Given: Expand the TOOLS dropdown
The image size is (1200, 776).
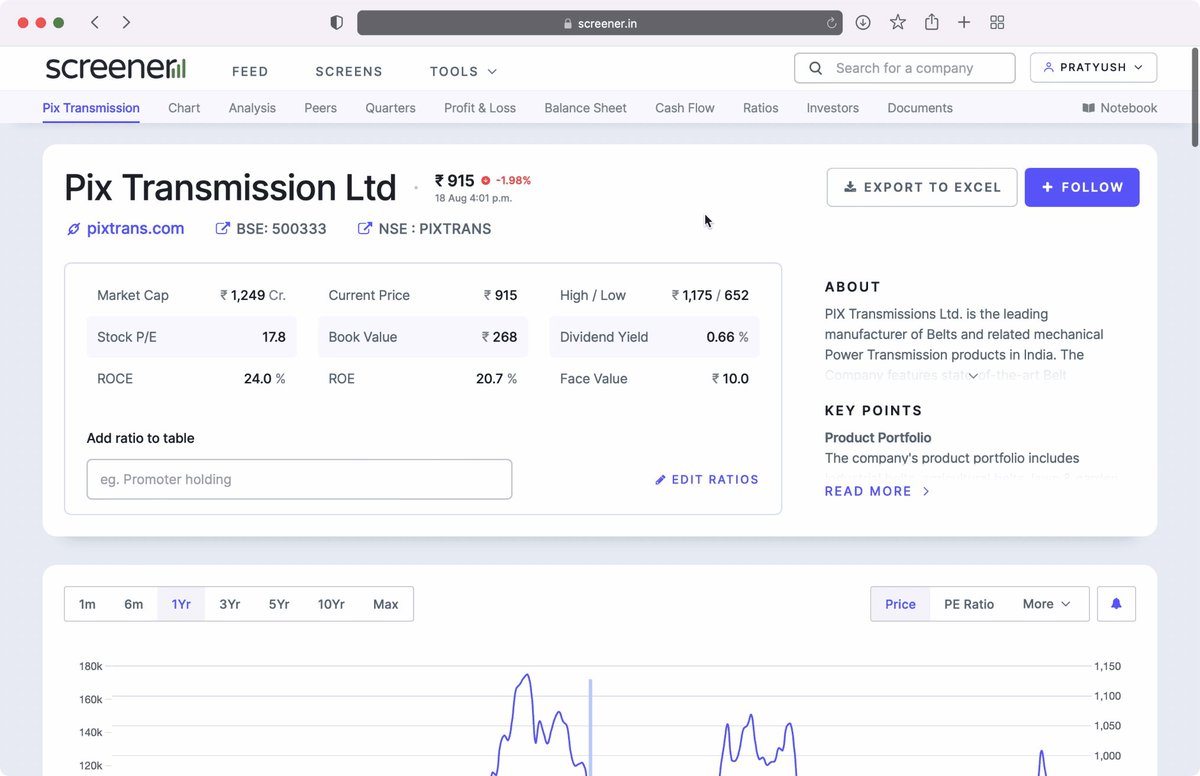Looking at the screenshot, I should pos(463,71).
